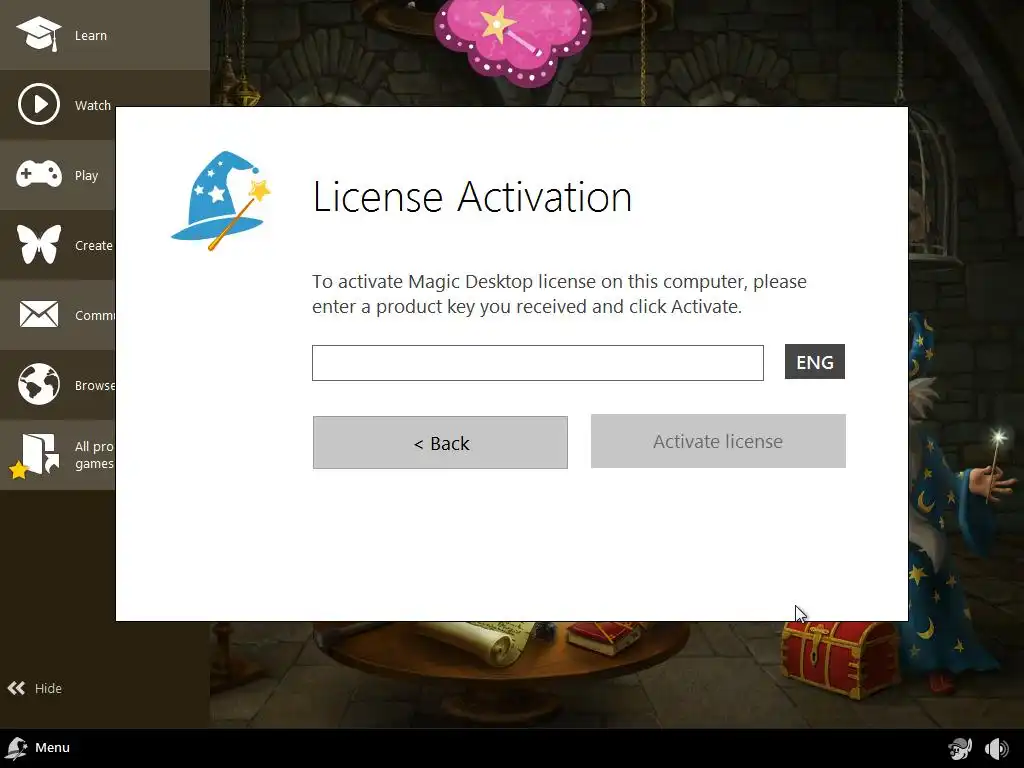Launch the Browse globe icon
1024x768 pixels.
(x=39, y=384)
